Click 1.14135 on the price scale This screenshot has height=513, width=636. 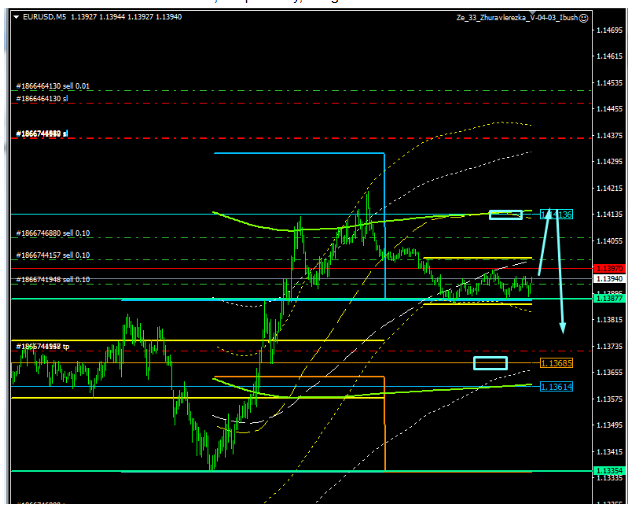pos(610,215)
